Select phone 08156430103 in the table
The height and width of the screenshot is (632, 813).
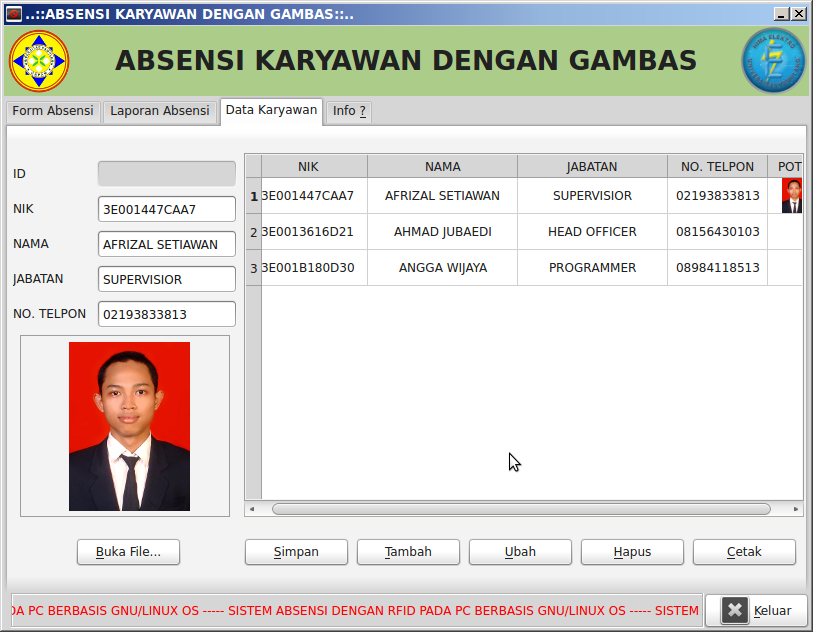click(x=717, y=232)
